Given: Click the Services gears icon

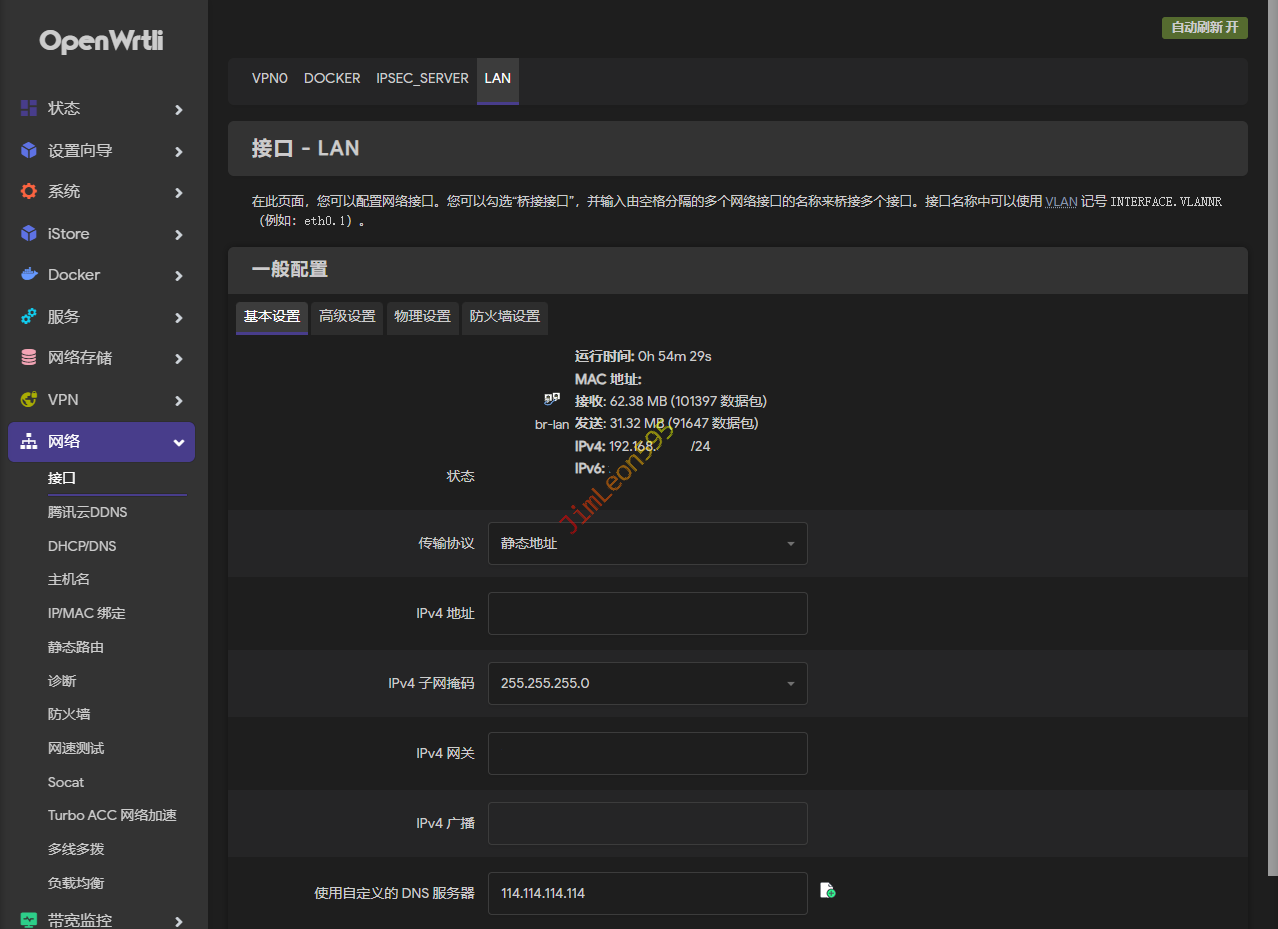Looking at the screenshot, I should [x=29, y=316].
